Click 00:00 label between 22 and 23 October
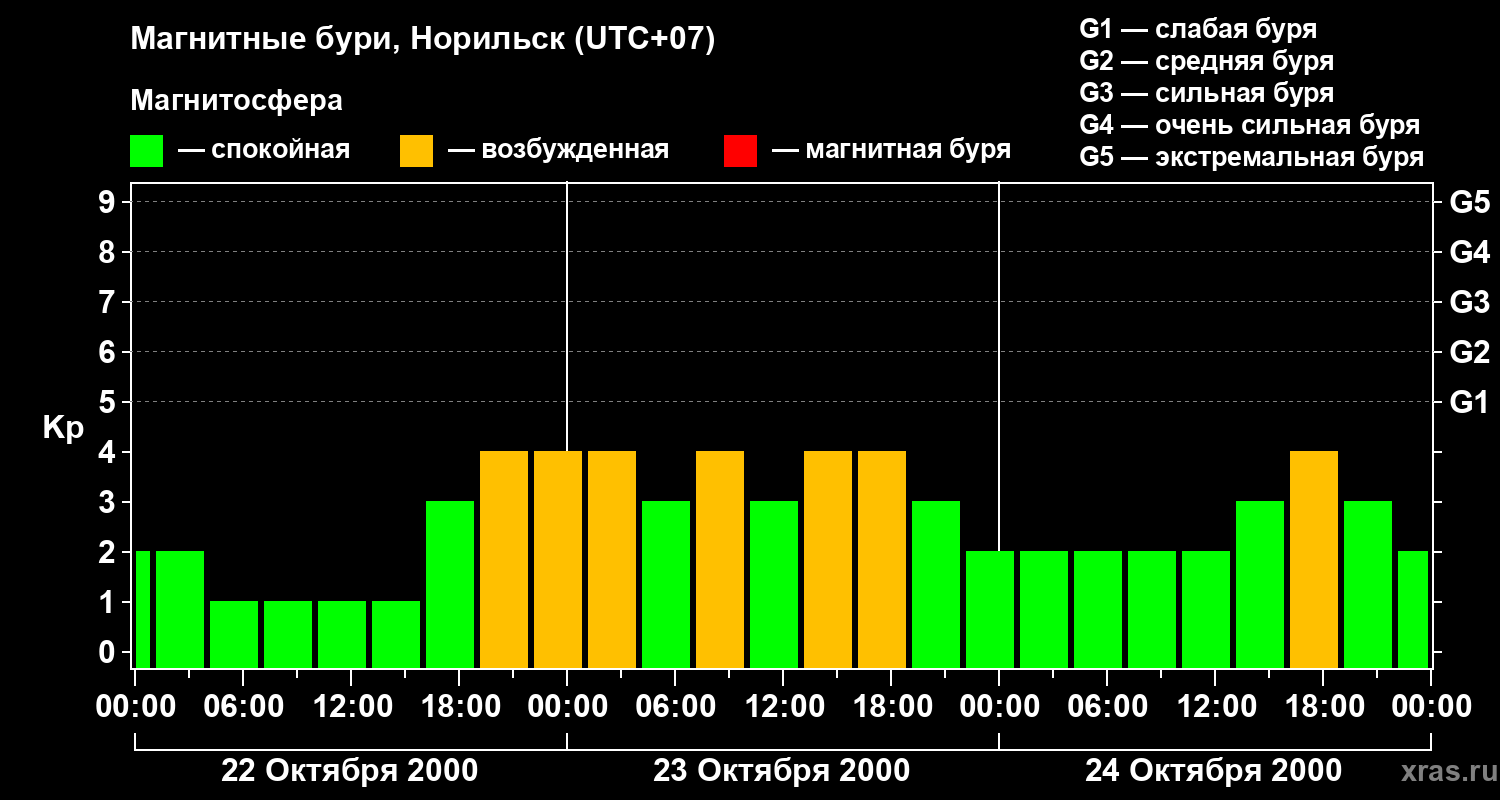Image resolution: width=1500 pixels, height=800 pixels. coord(567,707)
